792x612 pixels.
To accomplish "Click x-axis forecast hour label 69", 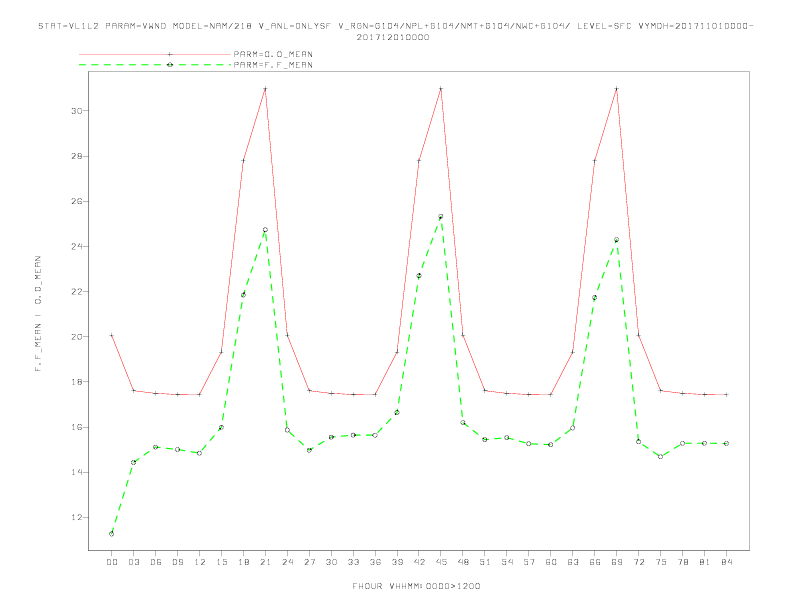I will pyautogui.click(x=617, y=562).
